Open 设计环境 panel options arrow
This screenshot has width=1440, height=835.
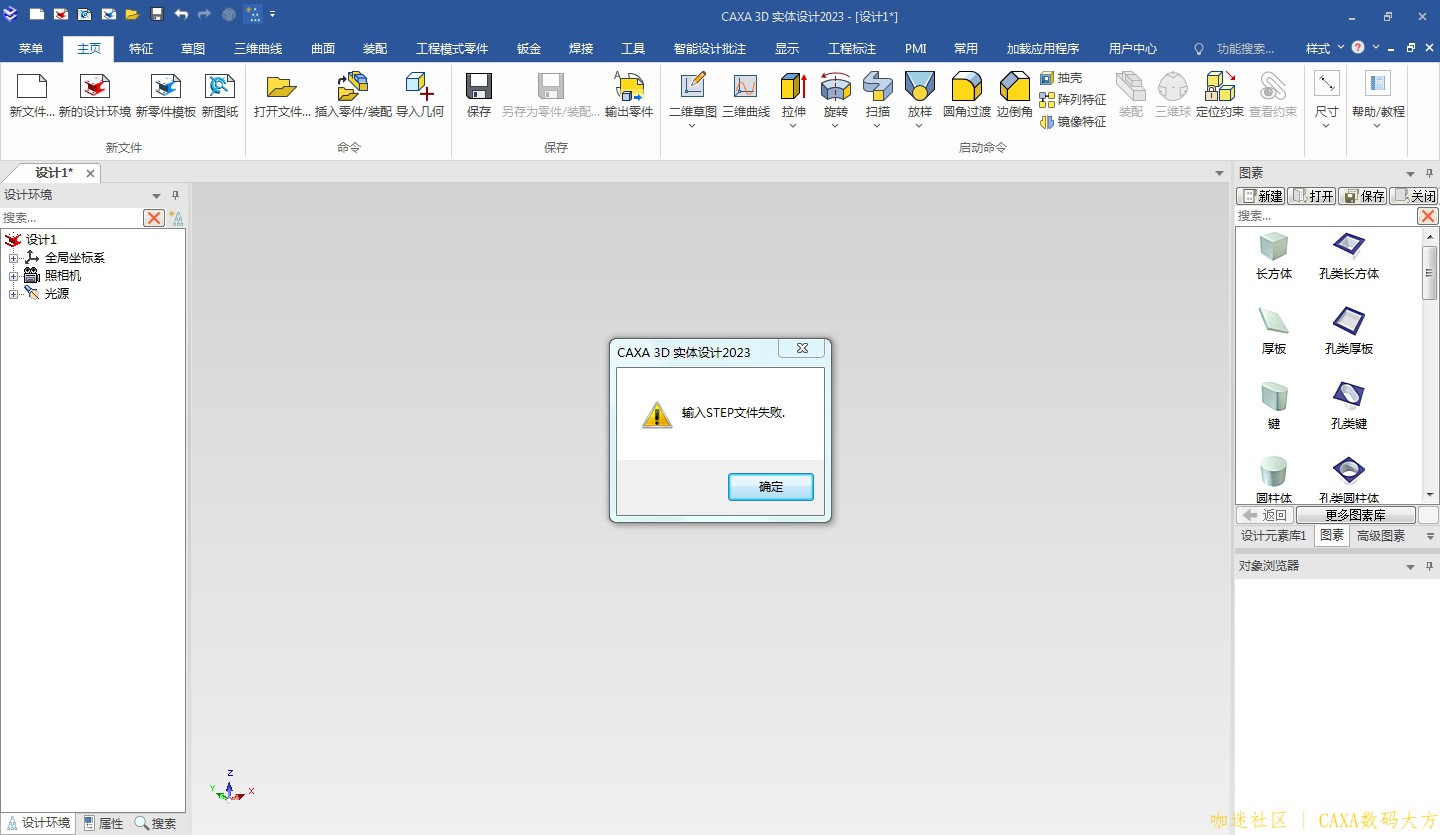156,196
